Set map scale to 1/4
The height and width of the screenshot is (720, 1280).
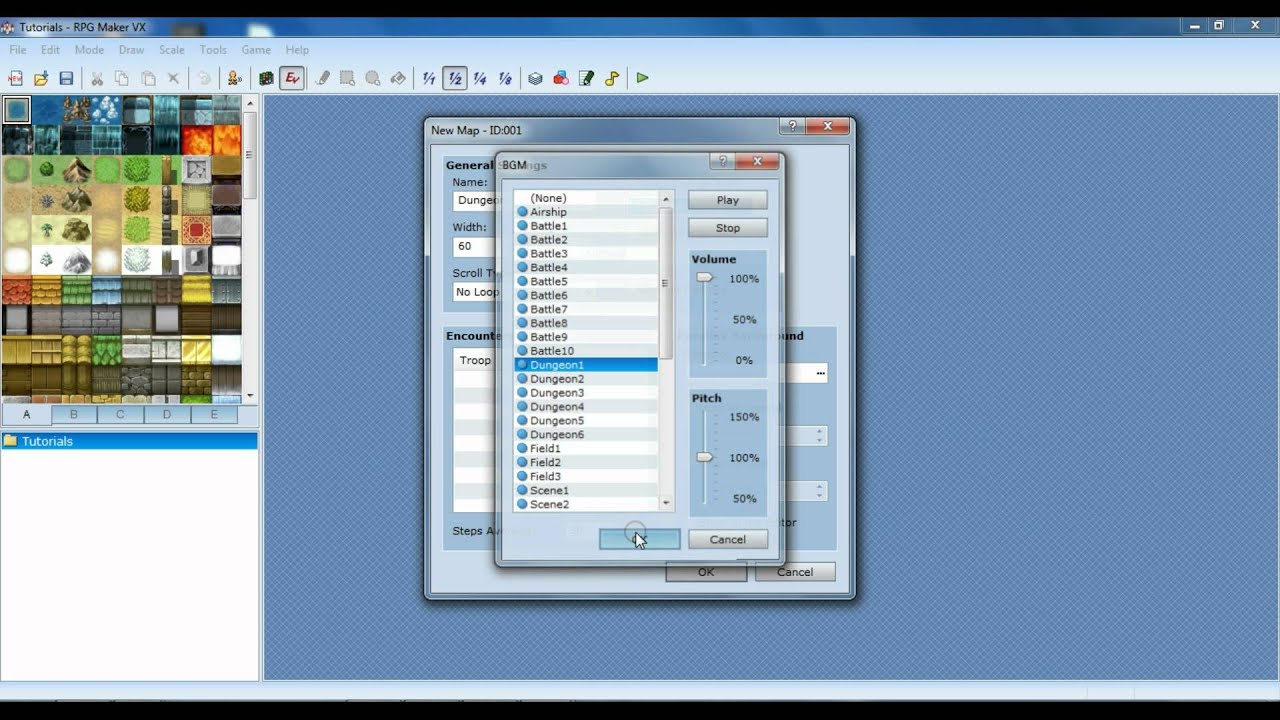click(x=480, y=78)
